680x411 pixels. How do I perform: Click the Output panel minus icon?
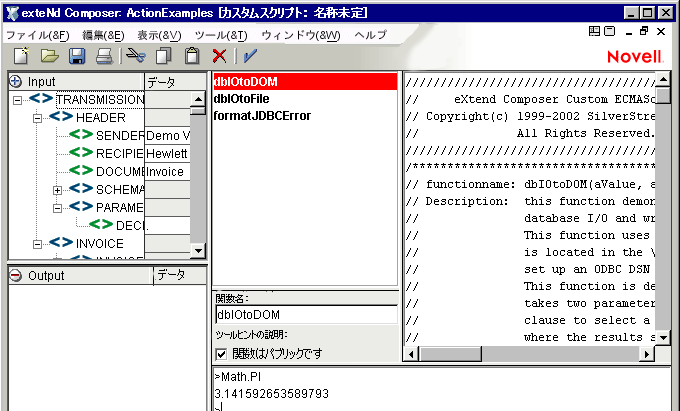[x=16, y=275]
